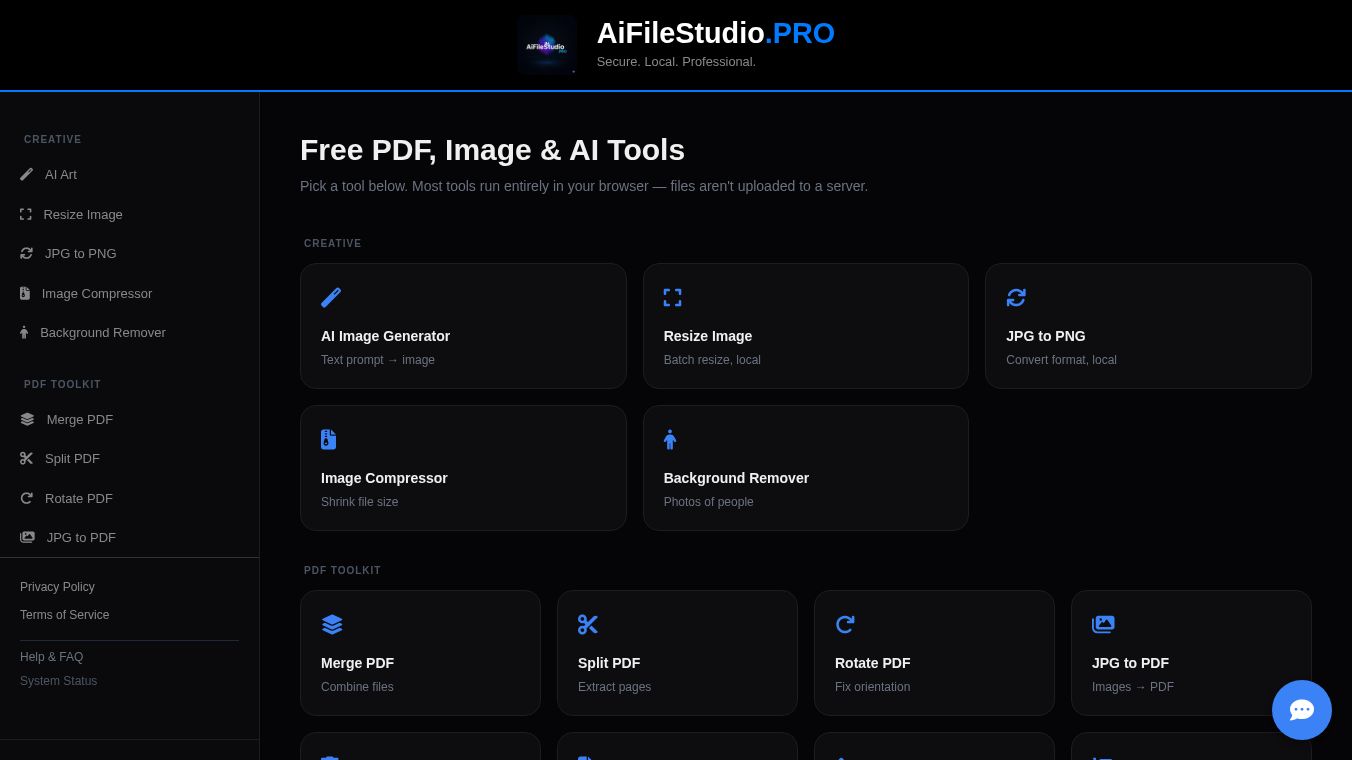
Task: Click the scissors icon on Split PDF card
Action: point(588,624)
